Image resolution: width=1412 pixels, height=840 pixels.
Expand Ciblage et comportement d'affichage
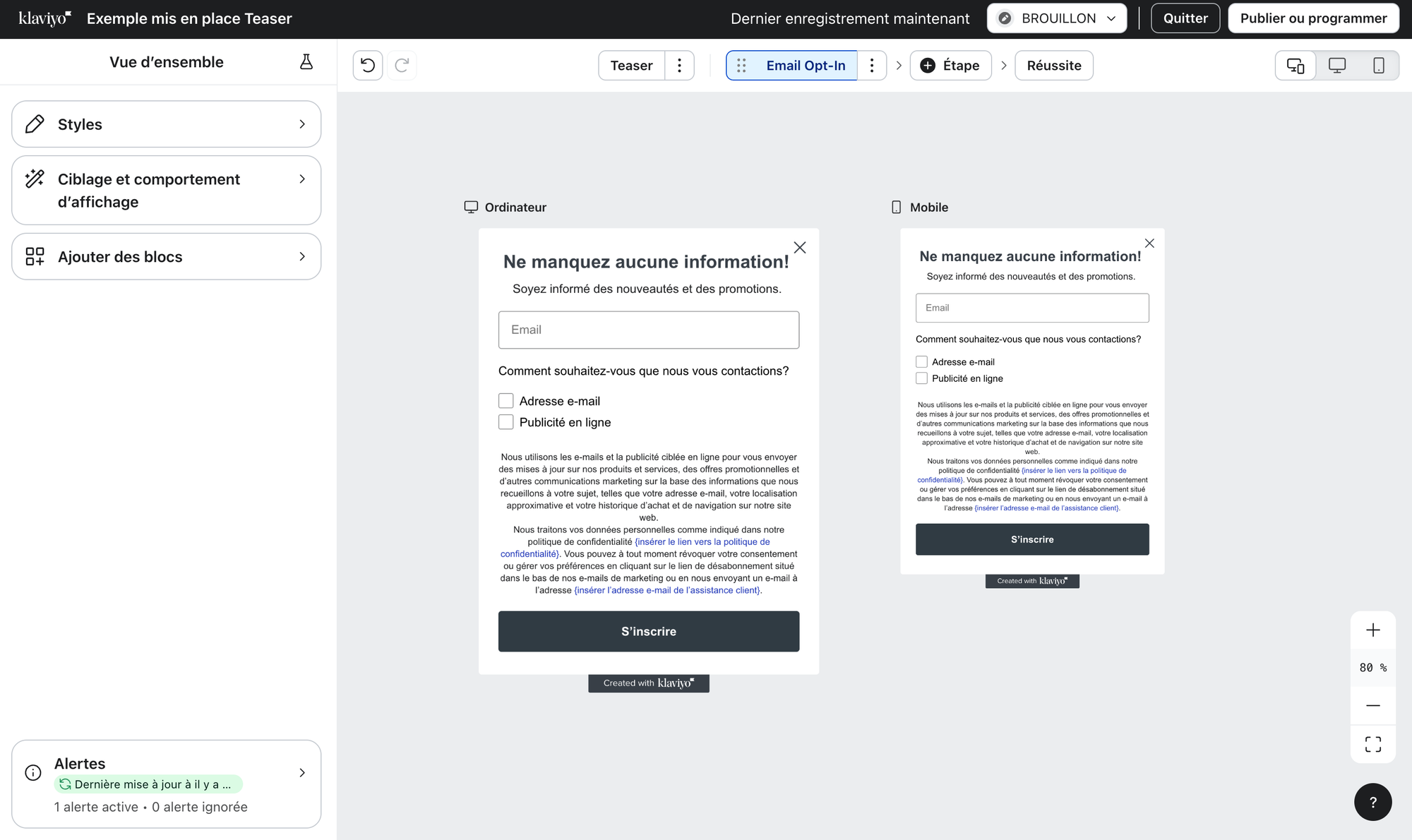[x=167, y=191]
